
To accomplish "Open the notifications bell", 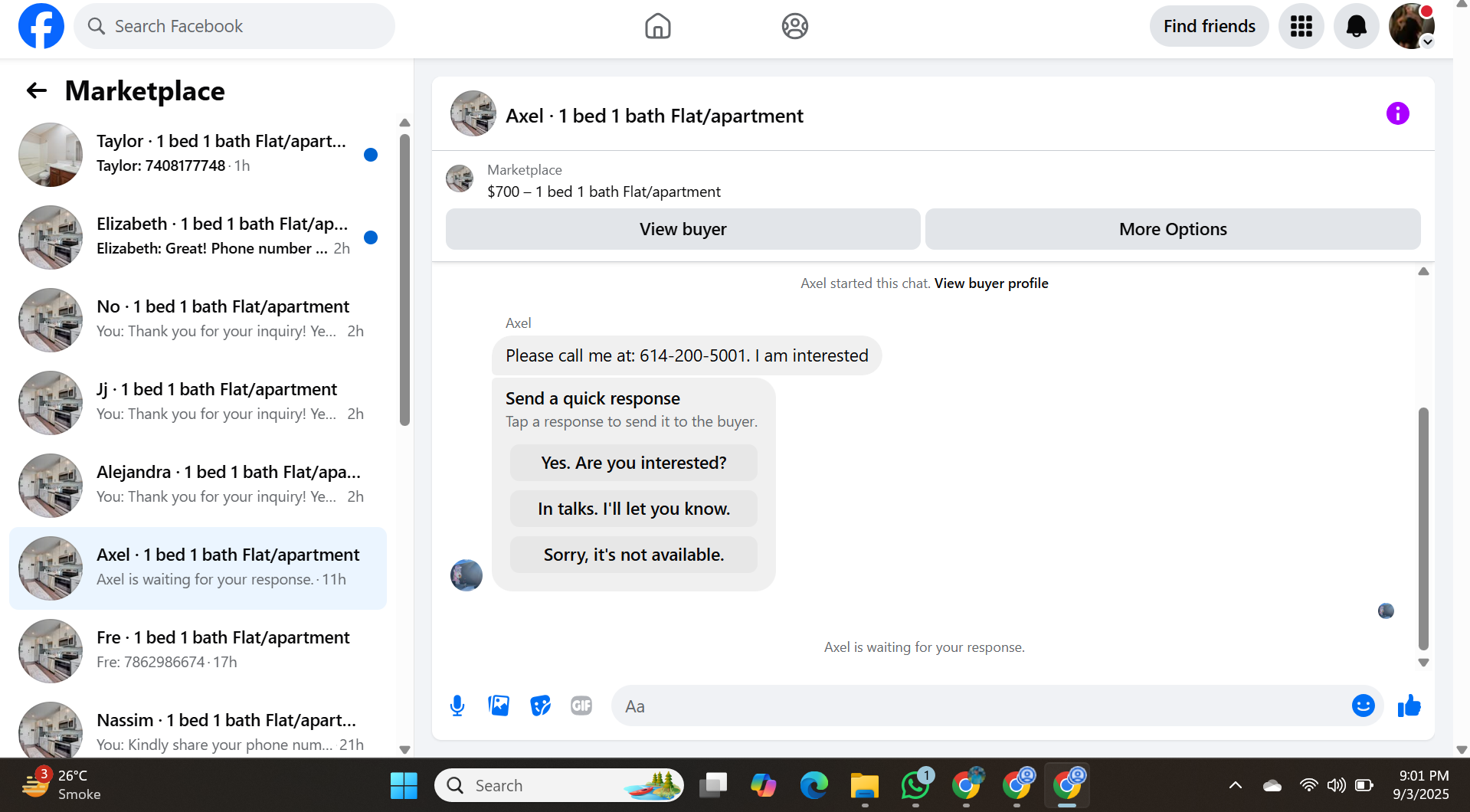I will coord(1356,26).
